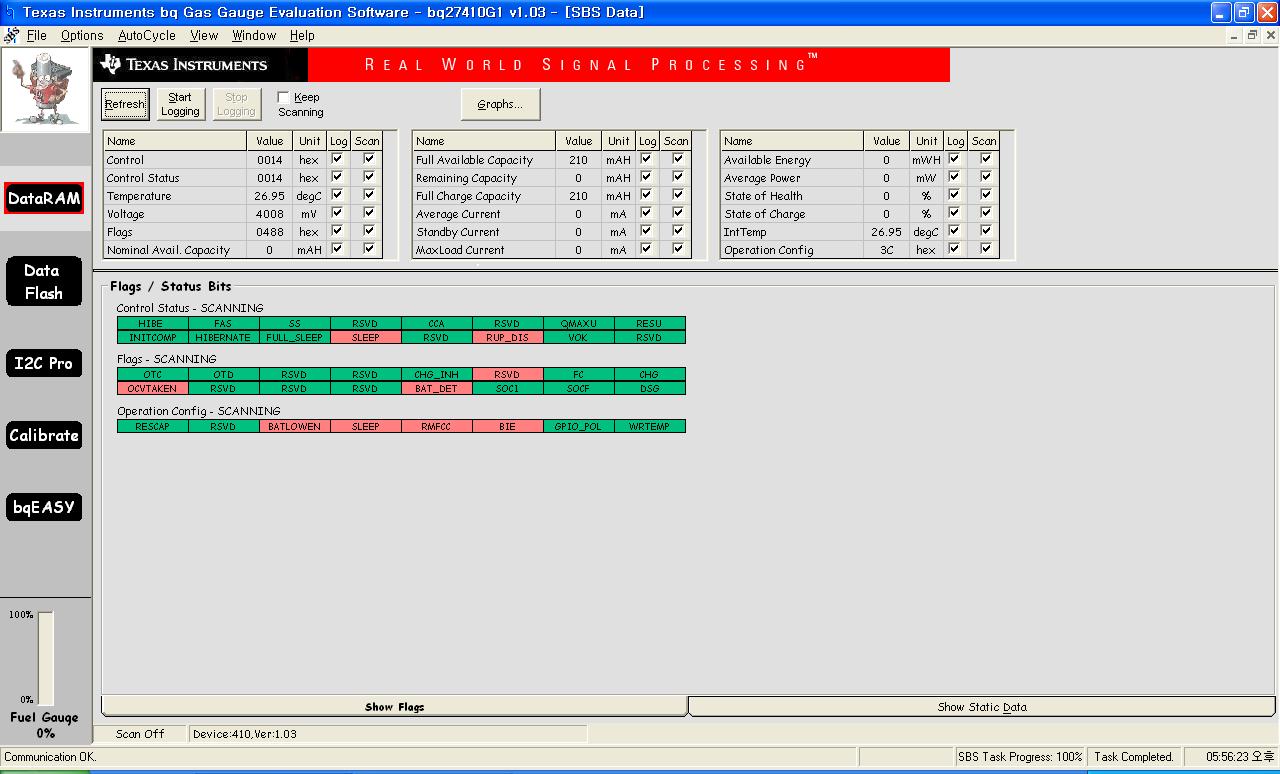
Task: Toggle Log checkbox for State of Charge
Action: pos(954,213)
